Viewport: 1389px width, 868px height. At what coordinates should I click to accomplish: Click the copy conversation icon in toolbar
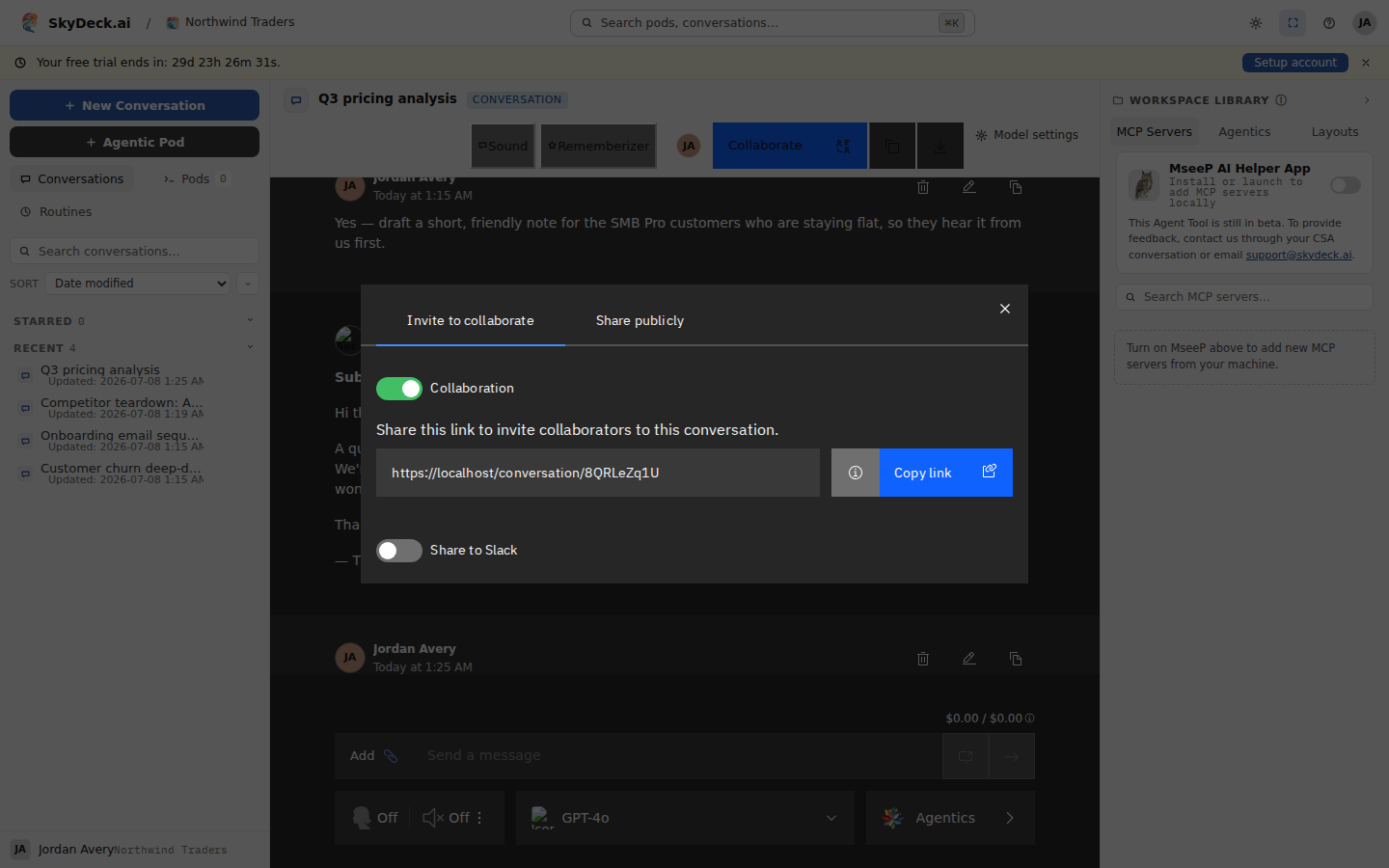(x=892, y=146)
